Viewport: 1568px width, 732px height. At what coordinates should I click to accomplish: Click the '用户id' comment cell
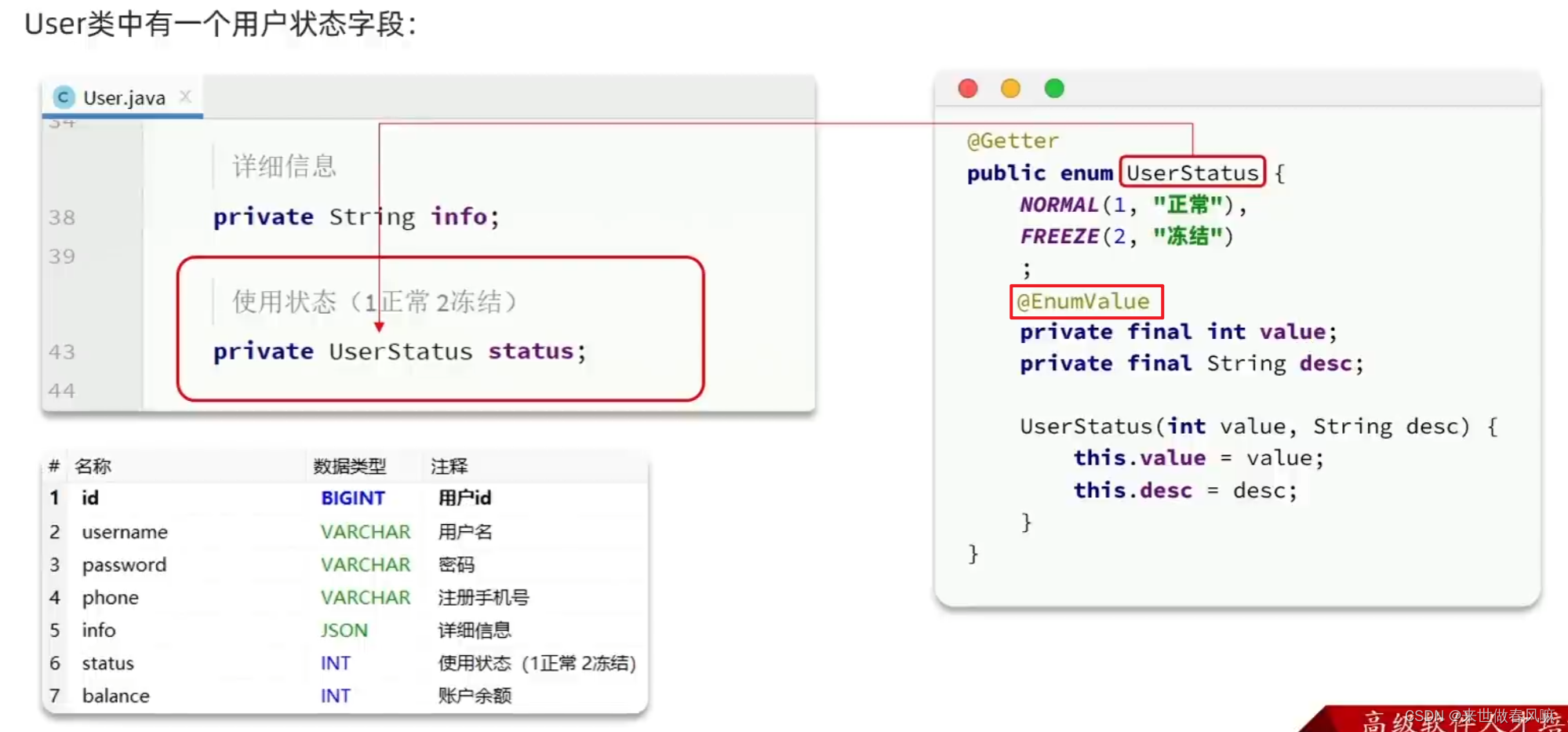pyautogui.click(x=464, y=498)
